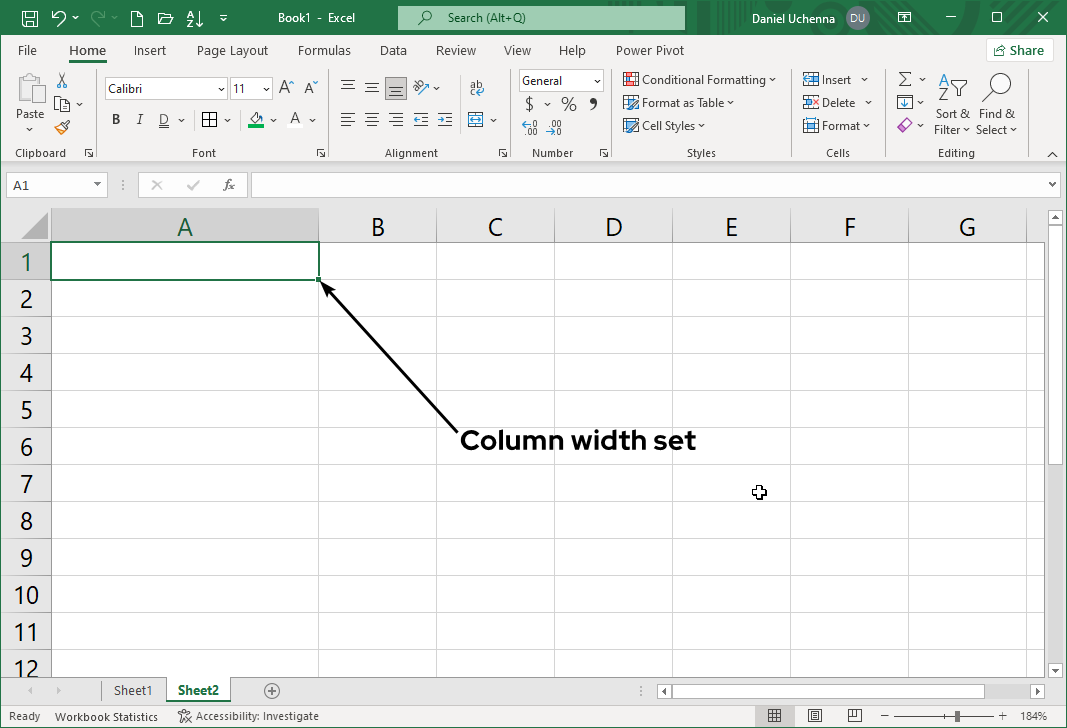This screenshot has height=728, width=1067.
Task: Click the Workbook Statistics status bar item
Action: 106,716
